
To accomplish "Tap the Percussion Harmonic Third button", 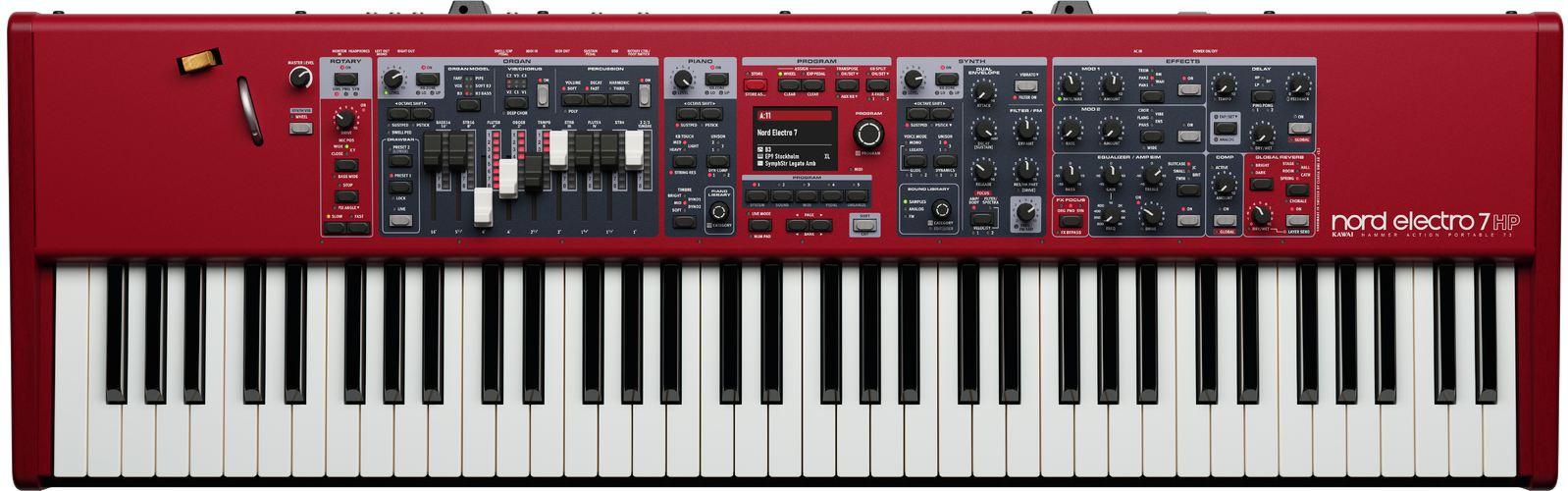I will point(619,99).
